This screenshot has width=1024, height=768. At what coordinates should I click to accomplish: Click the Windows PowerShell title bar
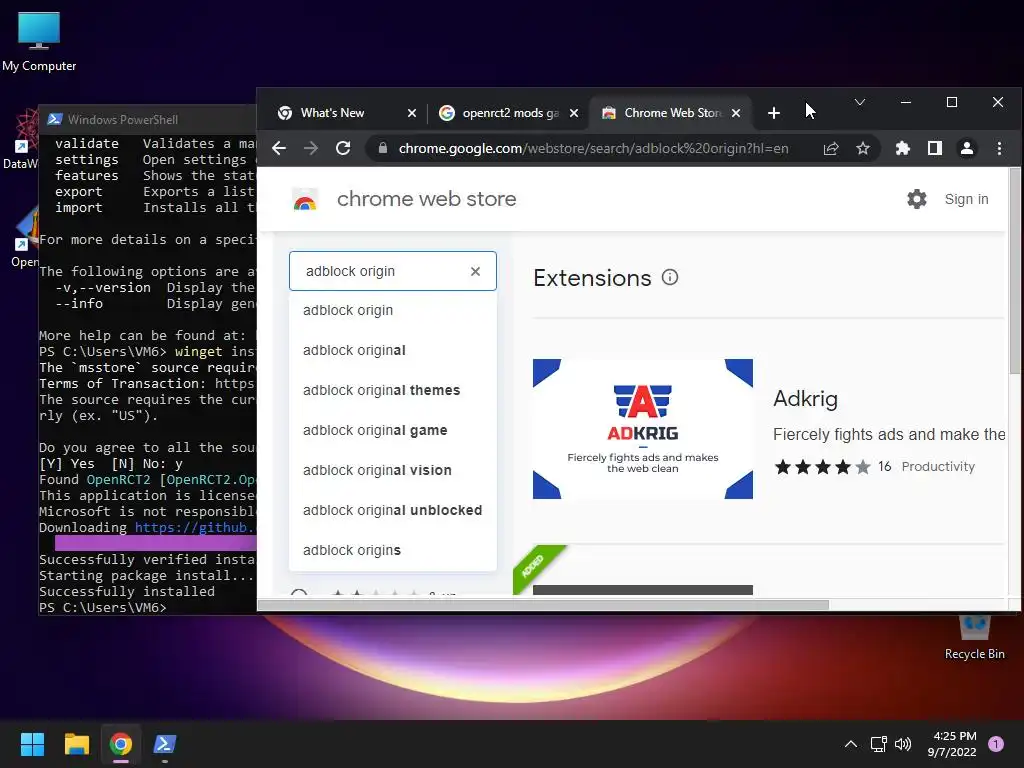150,120
